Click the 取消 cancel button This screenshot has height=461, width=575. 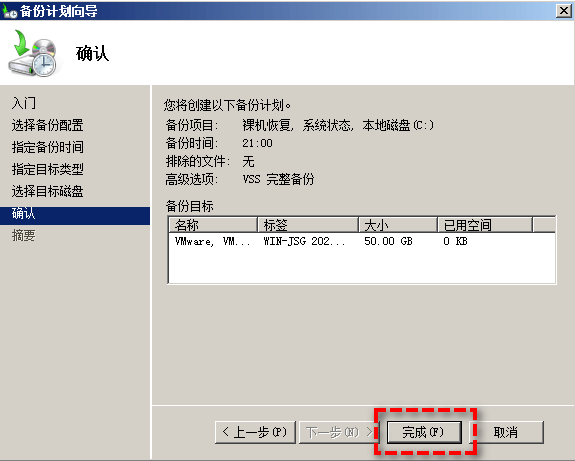click(506, 432)
